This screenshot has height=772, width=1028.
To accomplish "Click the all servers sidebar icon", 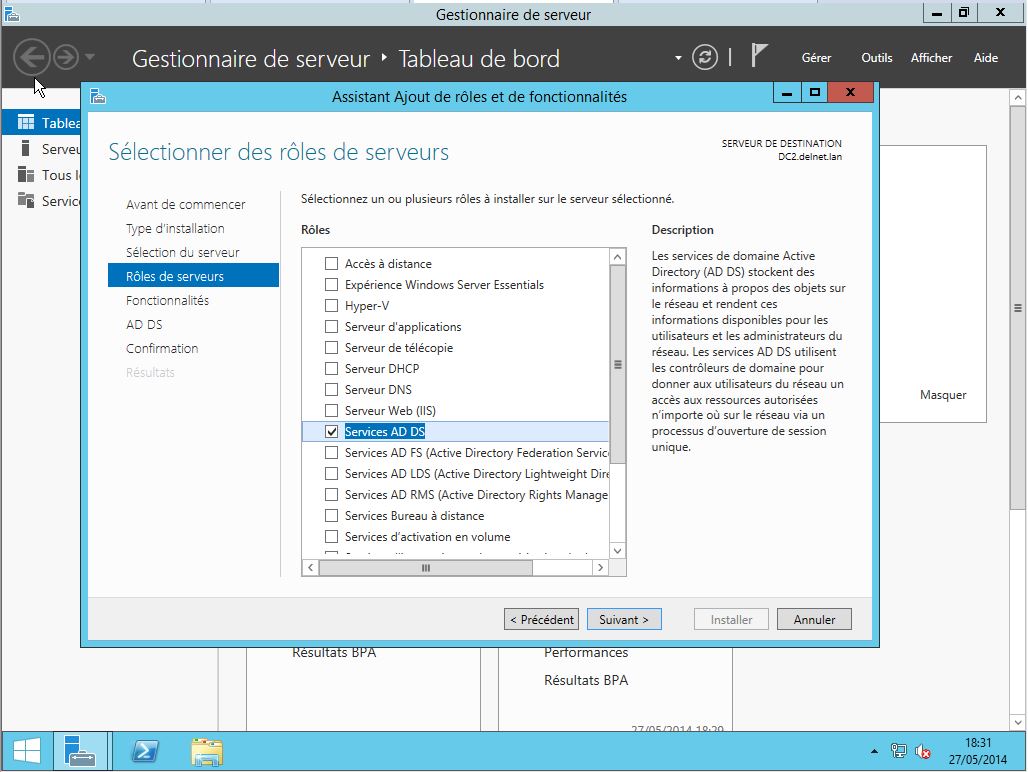I will [26, 174].
